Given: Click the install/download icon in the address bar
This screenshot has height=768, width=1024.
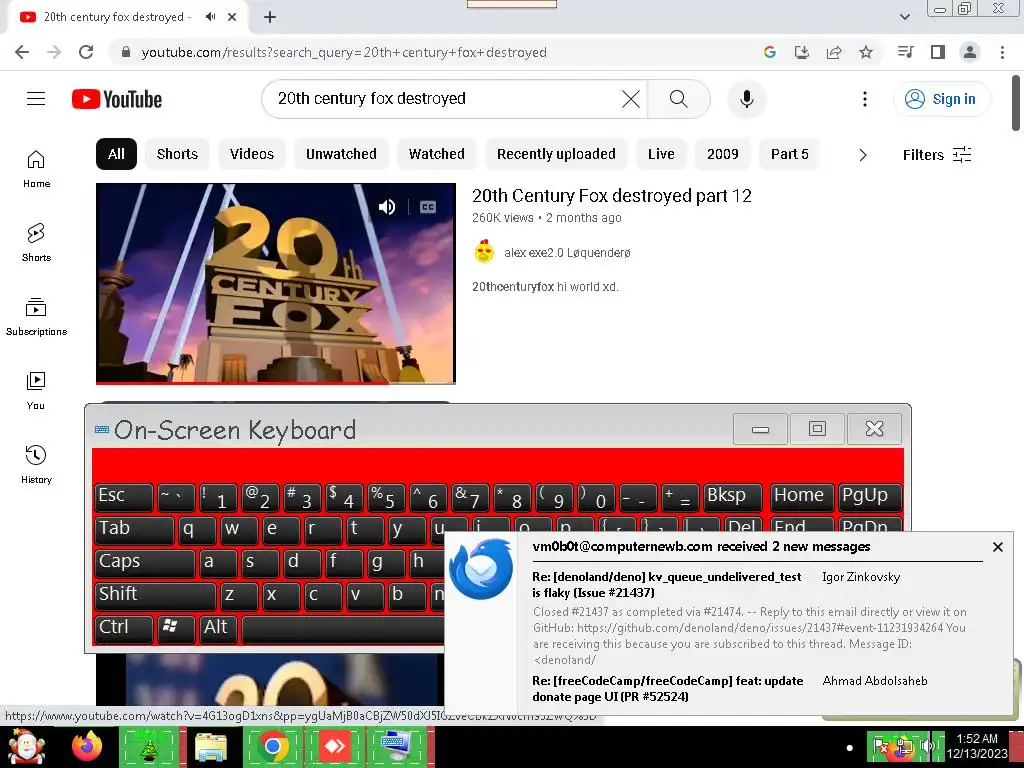Looking at the screenshot, I should coord(802,52).
